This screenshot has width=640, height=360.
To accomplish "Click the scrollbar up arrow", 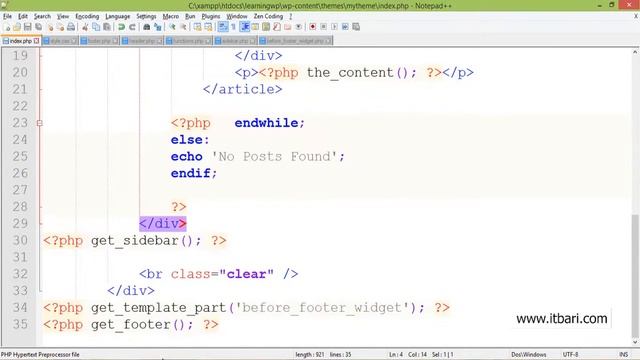I will point(635,52).
